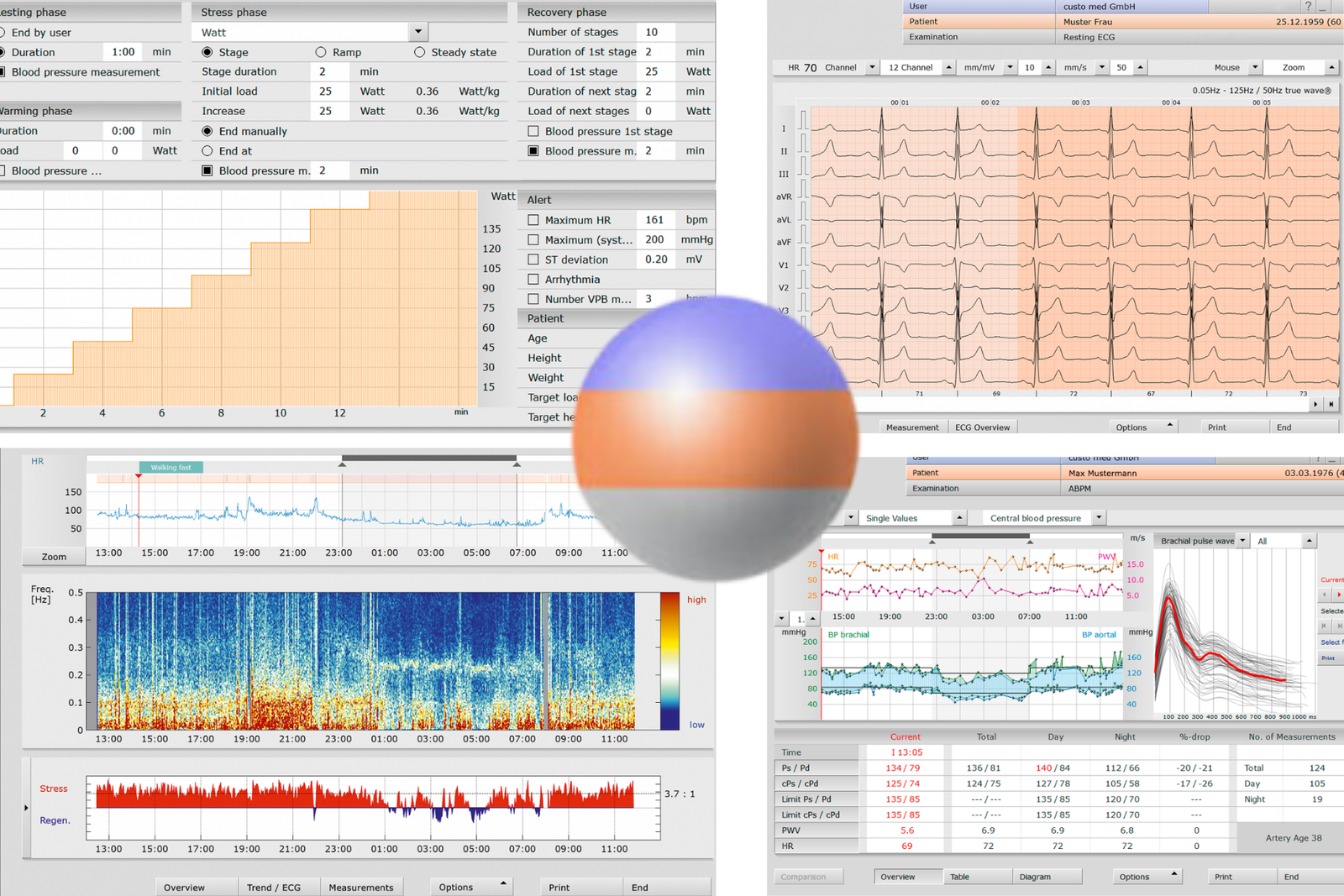Click the spectrogram high-low color scale

tap(669, 663)
